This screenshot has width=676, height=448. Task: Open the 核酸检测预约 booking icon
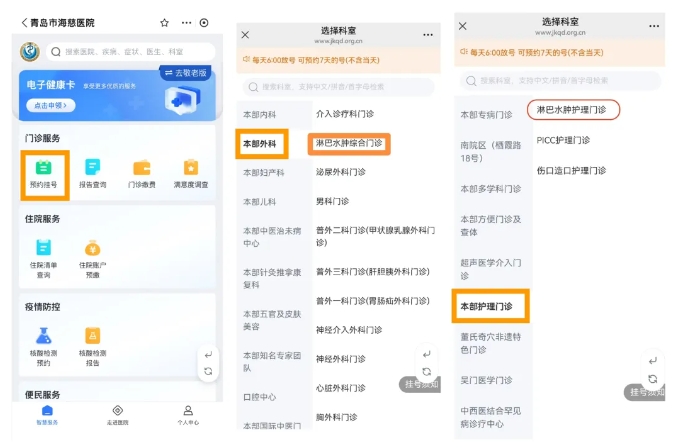coord(44,343)
